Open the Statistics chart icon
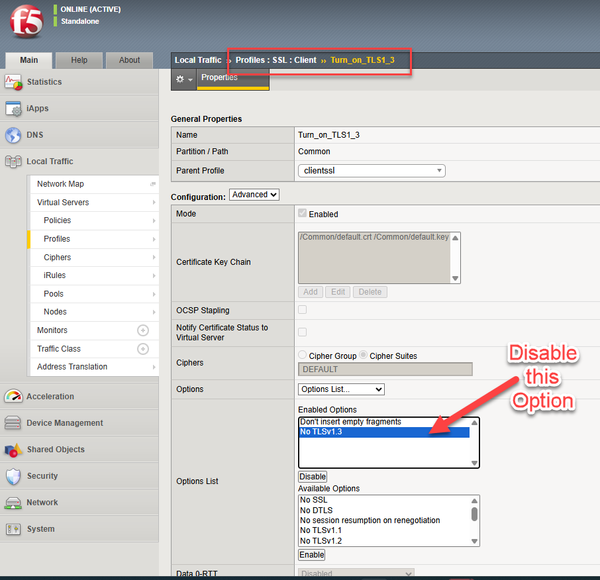Image resolution: width=600 pixels, height=580 pixels. (x=13, y=82)
